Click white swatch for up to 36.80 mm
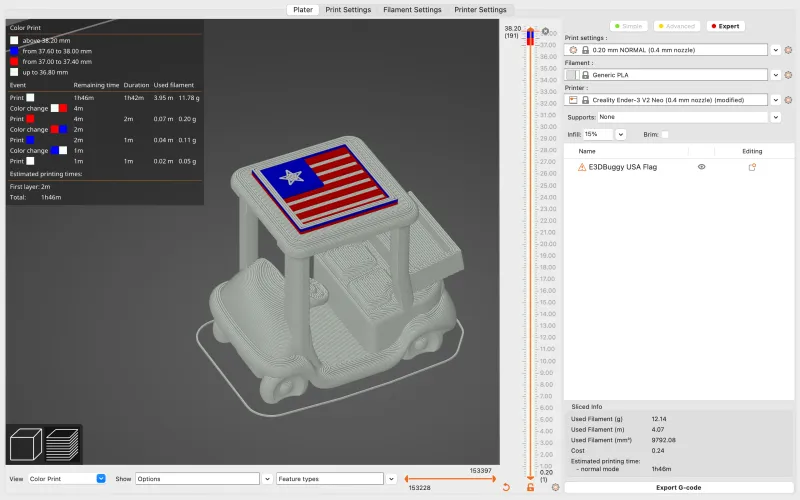The height and width of the screenshot is (500, 800). pyautogui.click(x=14, y=72)
